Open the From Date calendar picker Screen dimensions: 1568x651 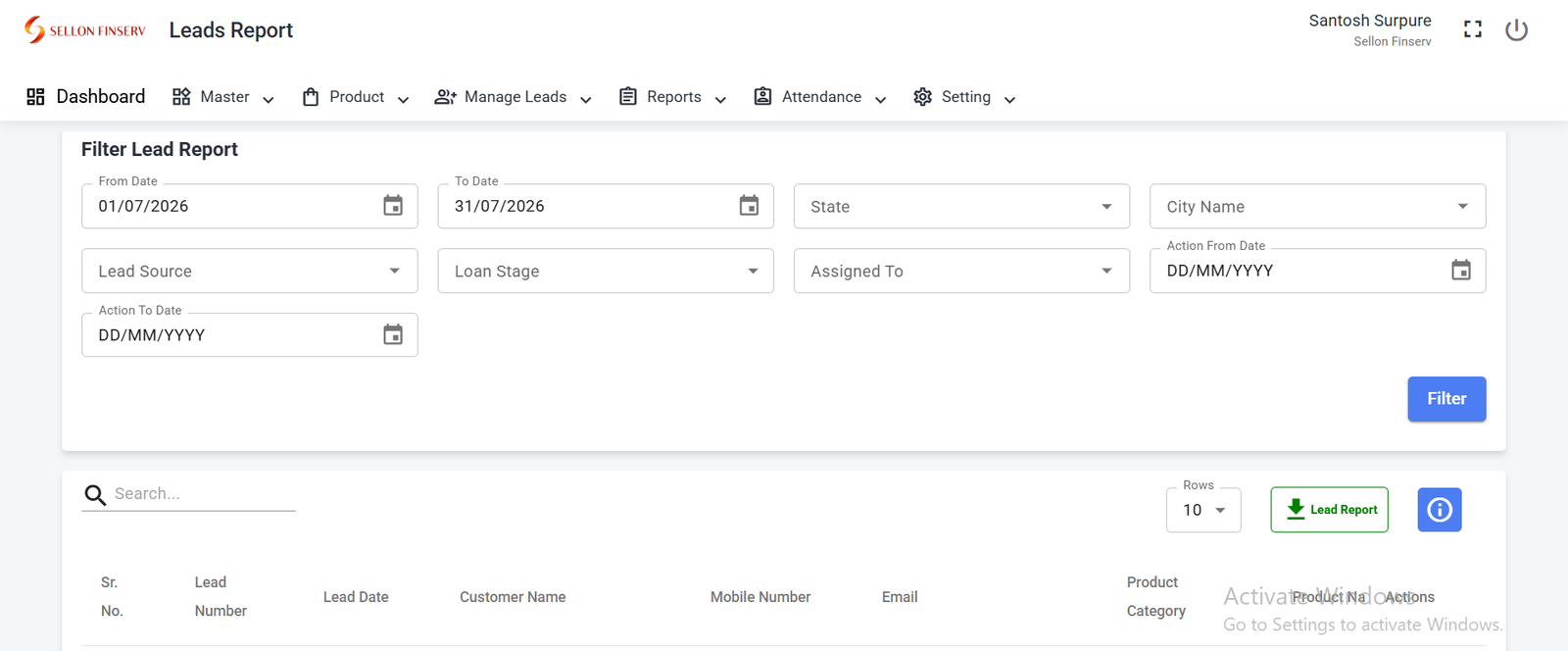[393, 206]
